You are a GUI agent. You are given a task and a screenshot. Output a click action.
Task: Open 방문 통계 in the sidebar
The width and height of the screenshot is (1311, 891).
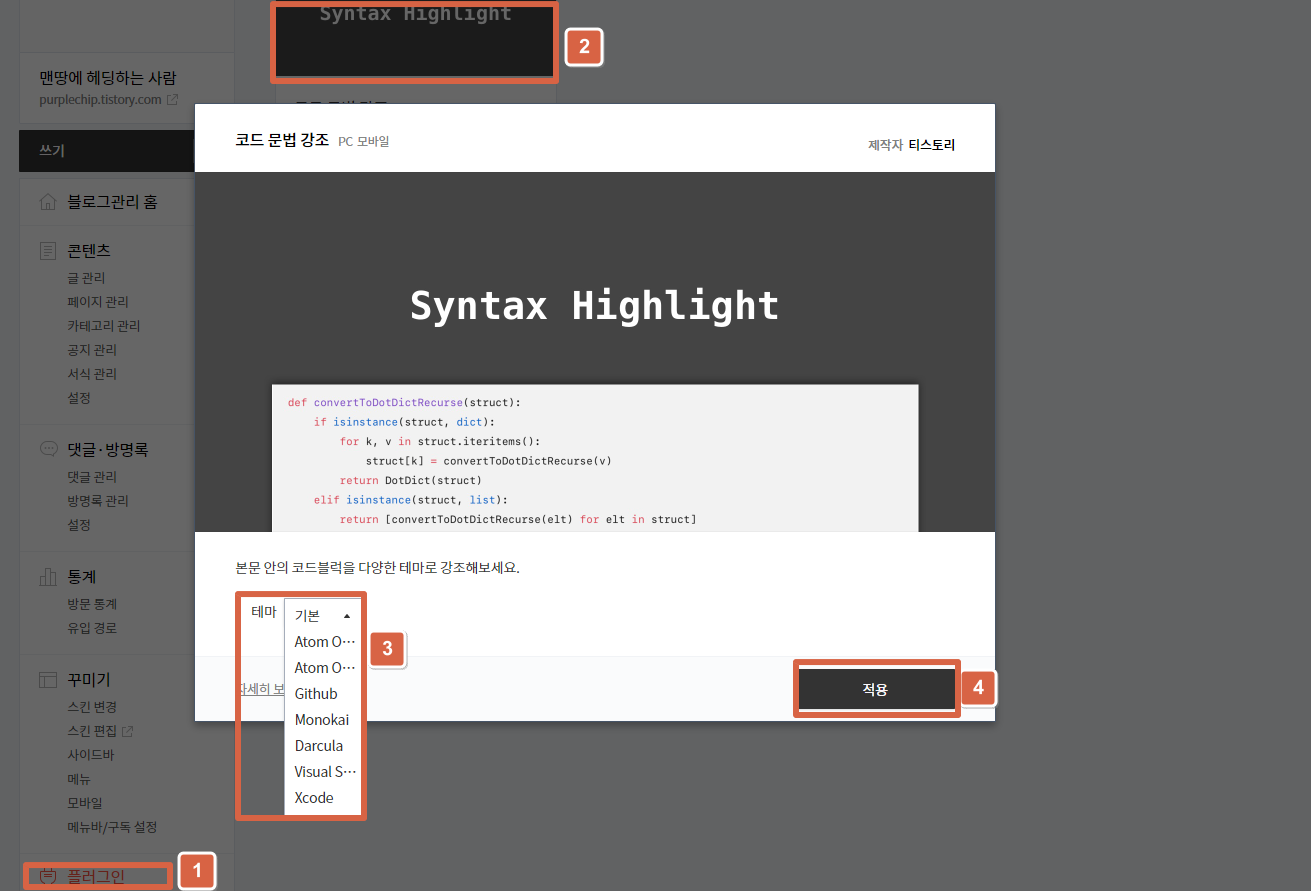click(x=92, y=604)
